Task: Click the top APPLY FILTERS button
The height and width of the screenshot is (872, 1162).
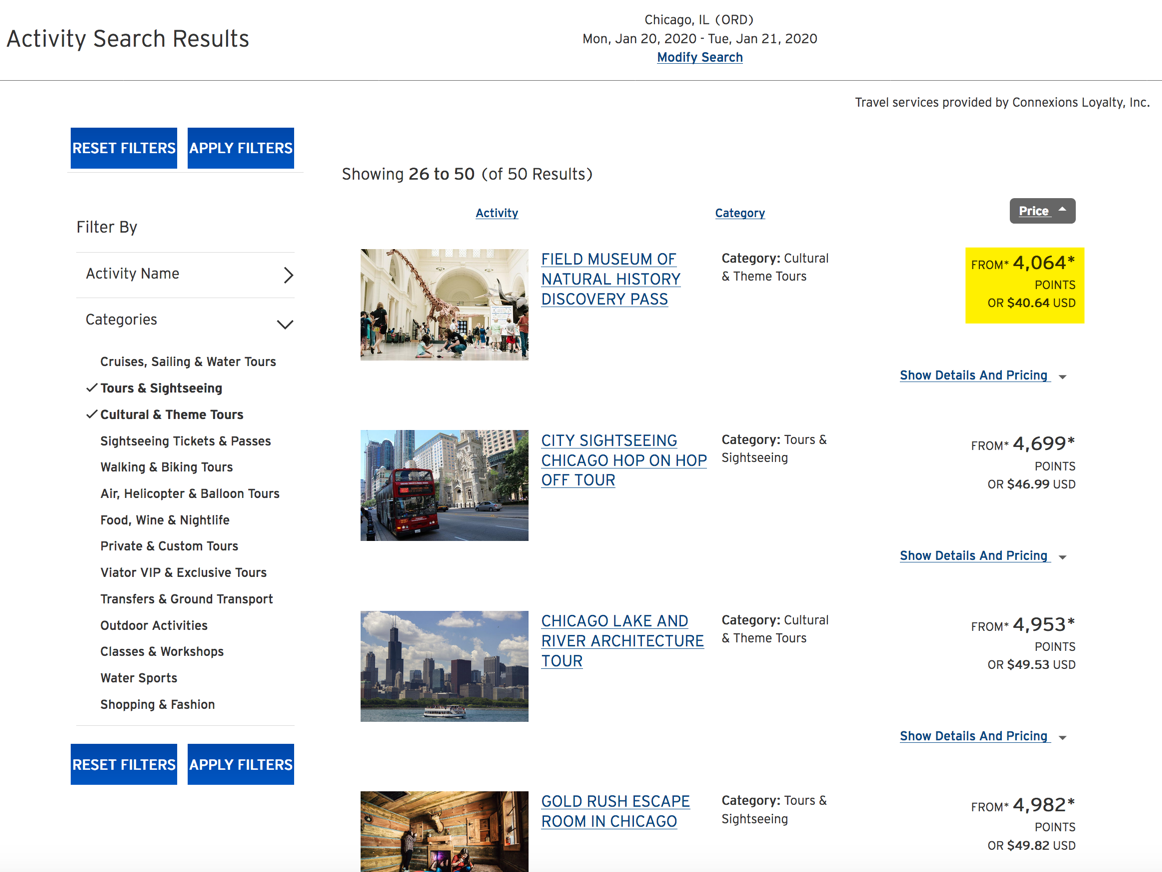Action: click(241, 148)
